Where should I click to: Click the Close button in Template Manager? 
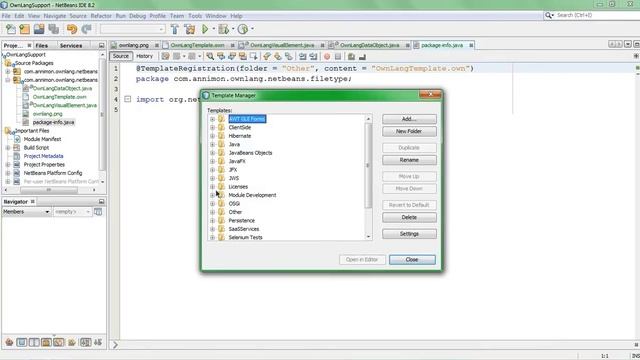coord(412,260)
